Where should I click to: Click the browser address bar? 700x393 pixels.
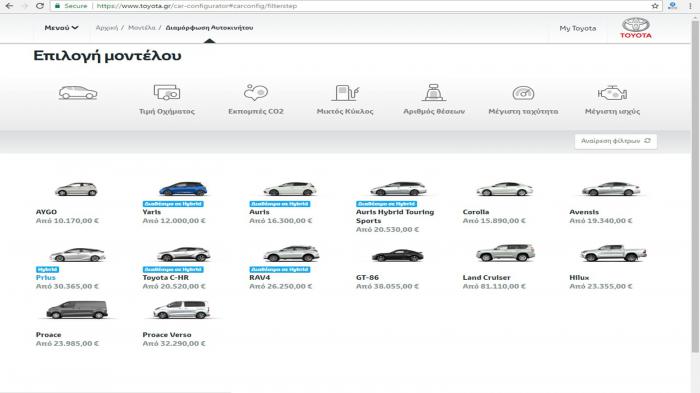pos(348,6)
